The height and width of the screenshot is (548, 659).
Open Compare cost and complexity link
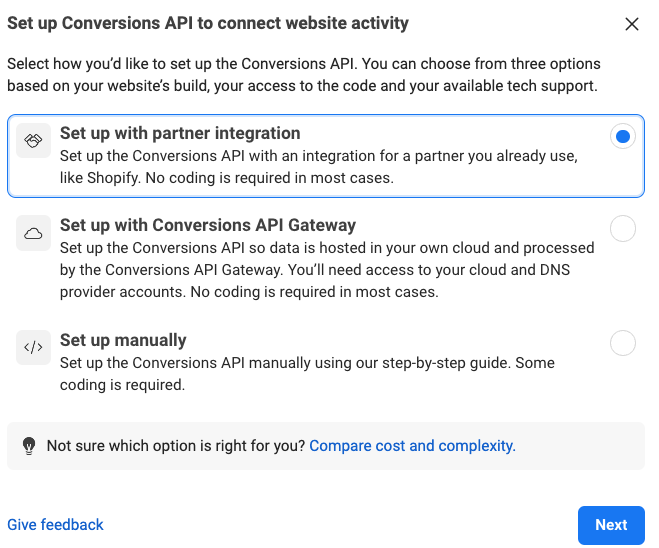tap(412, 446)
